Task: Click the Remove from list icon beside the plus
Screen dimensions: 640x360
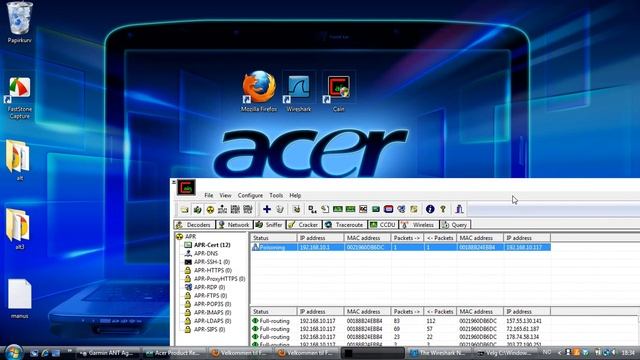Action: [x=280, y=209]
